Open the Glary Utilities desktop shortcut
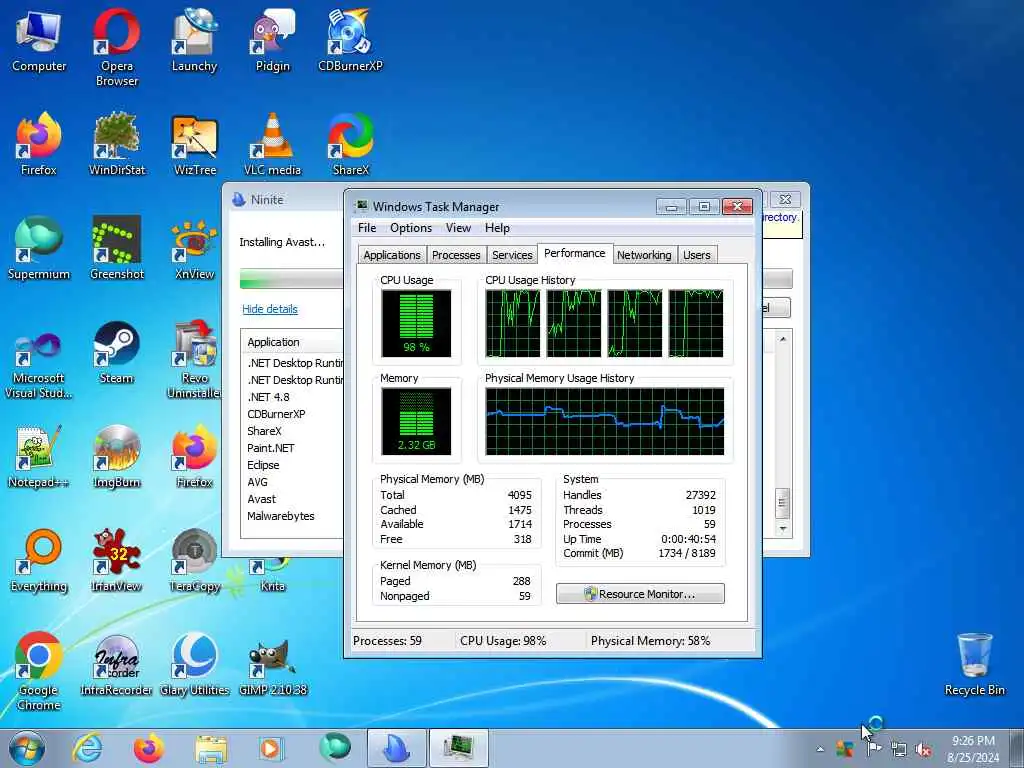Viewport: 1024px width, 768px height. click(194, 665)
